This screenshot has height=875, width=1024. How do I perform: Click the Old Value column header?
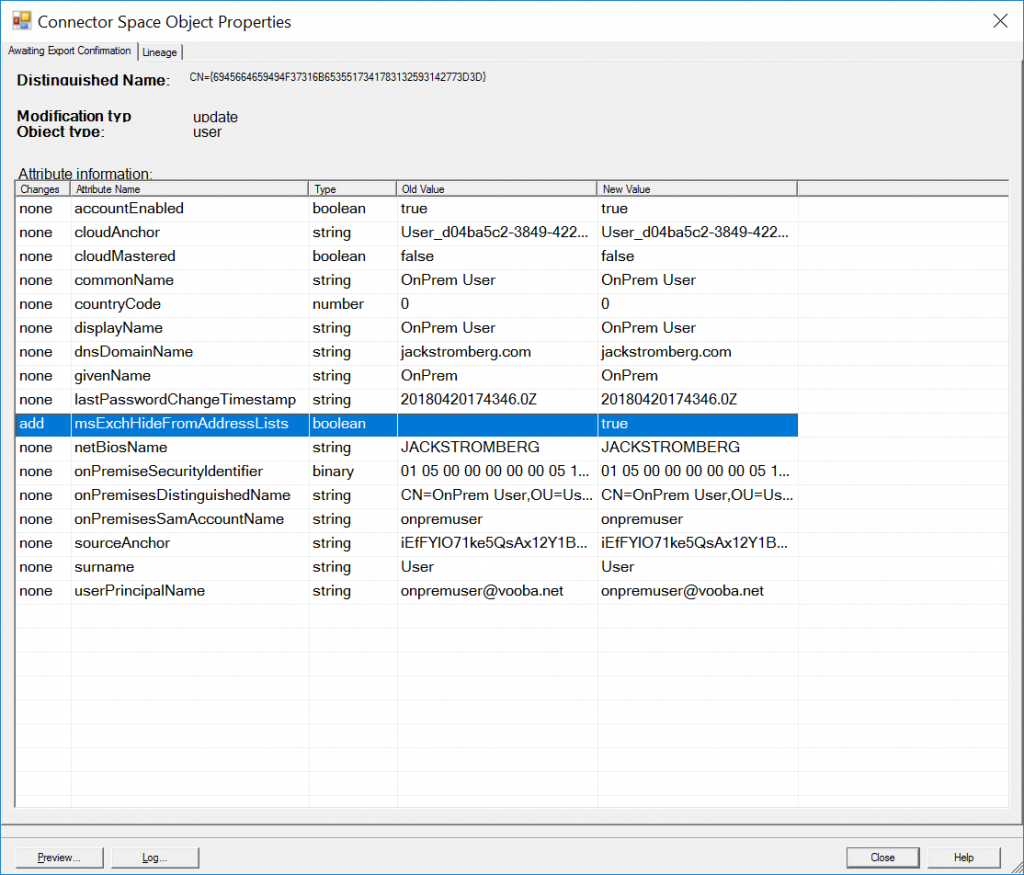(x=496, y=189)
